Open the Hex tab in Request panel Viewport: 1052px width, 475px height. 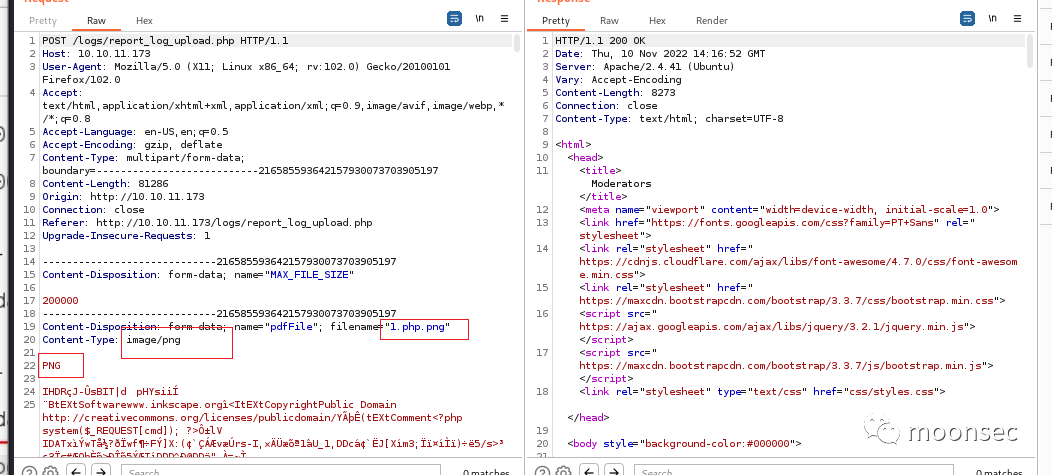click(x=144, y=21)
